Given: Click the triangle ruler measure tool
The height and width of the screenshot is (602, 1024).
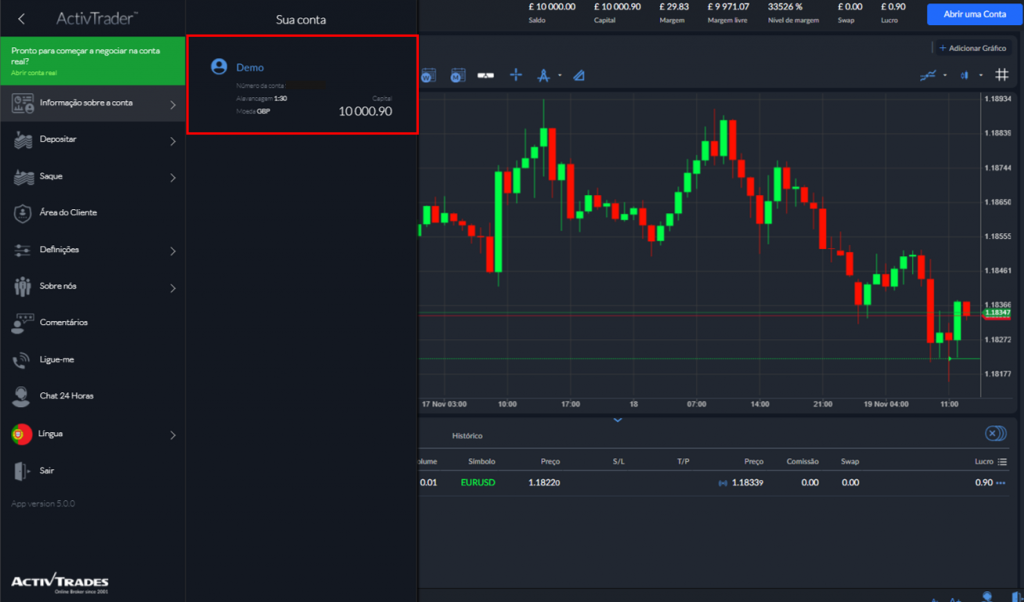Looking at the screenshot, I should [579, 76].
